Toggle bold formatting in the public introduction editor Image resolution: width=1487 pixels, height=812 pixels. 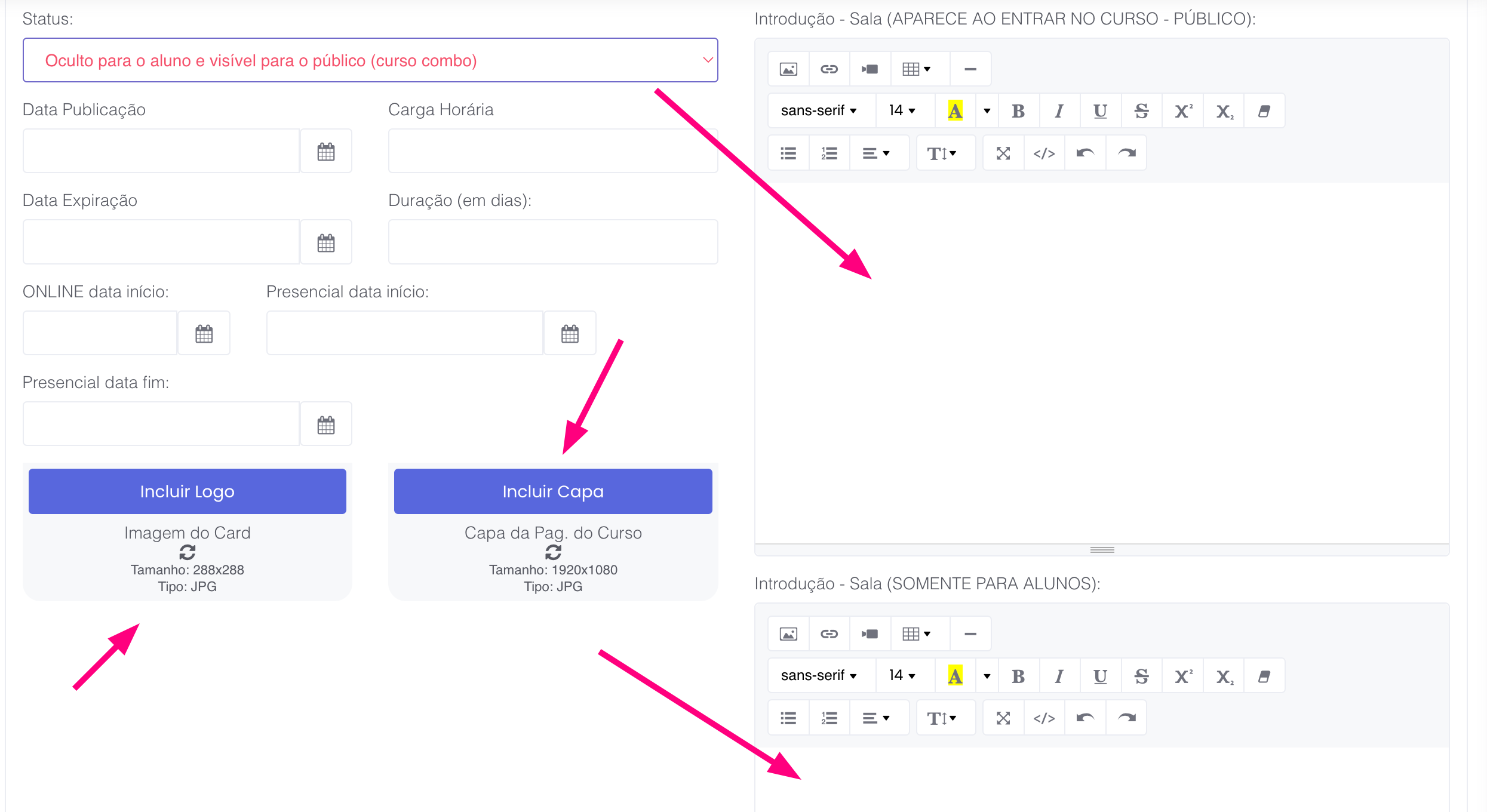[1018, 111]
